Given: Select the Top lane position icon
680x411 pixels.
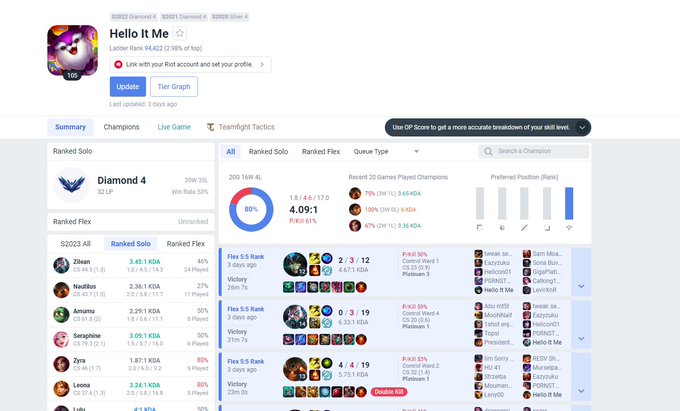Looking at the screenshot, I should coord(480,228).
